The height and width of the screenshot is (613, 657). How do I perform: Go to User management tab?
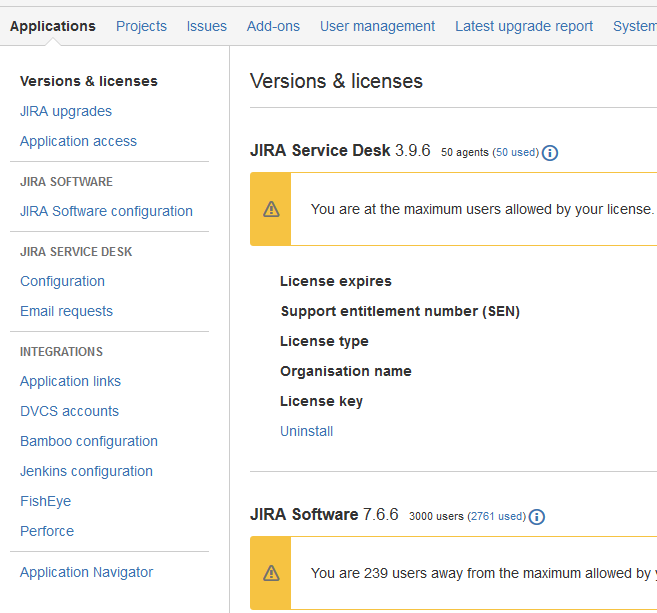click(378, 26)
